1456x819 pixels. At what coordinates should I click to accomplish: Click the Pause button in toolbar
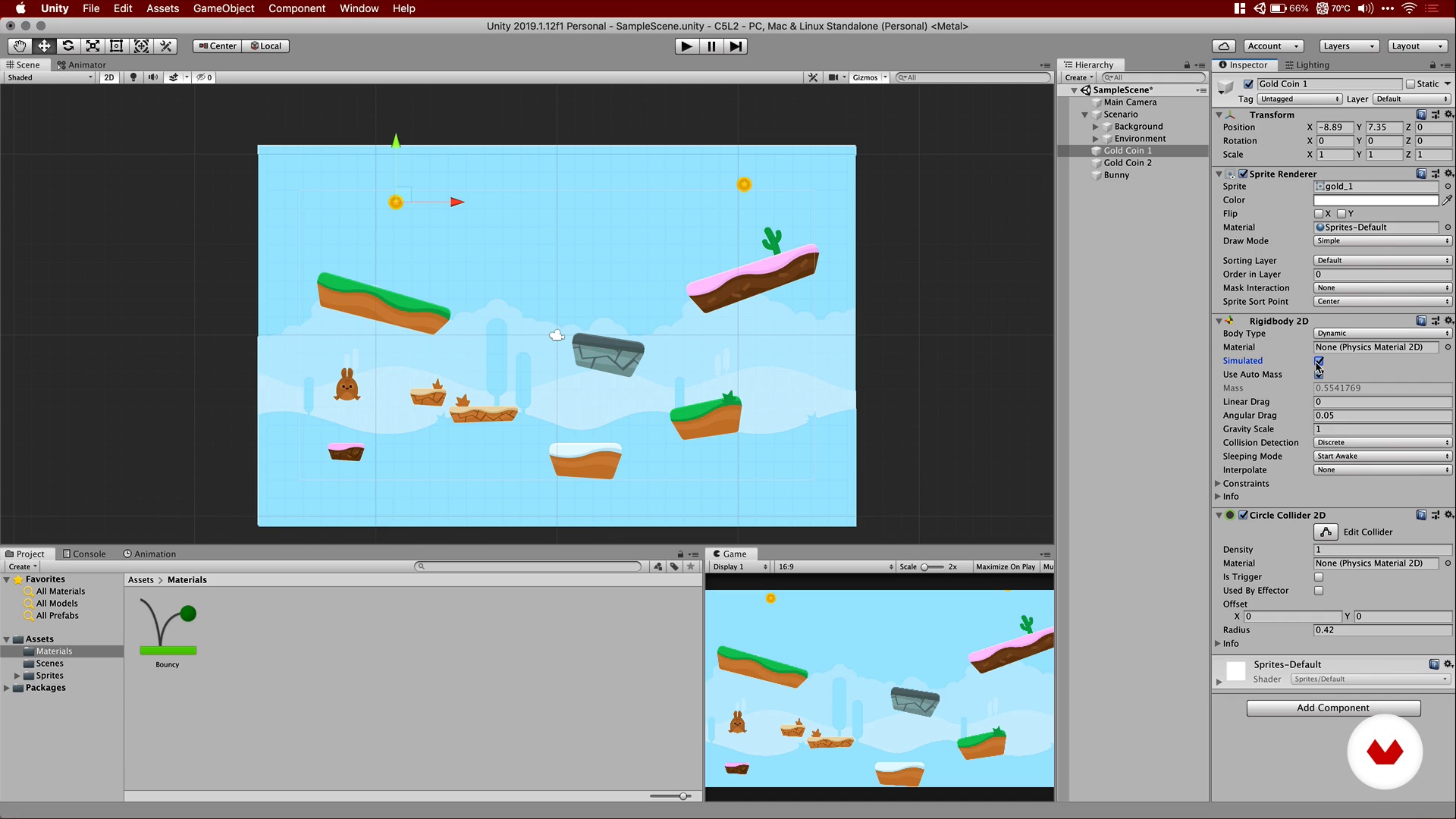coord(711,46)
